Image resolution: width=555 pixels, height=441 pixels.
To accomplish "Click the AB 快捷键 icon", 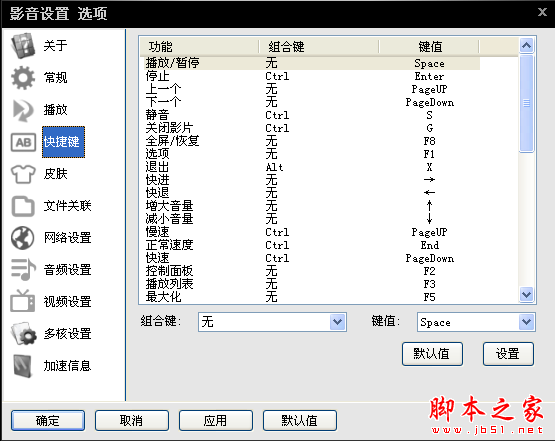I will [23, 142].
